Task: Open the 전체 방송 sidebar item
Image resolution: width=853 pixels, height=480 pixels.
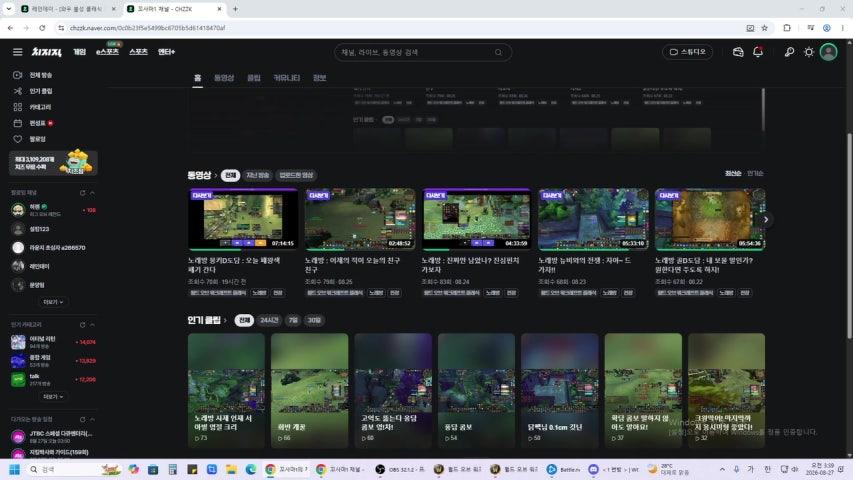Action: (x=34, y=75)
